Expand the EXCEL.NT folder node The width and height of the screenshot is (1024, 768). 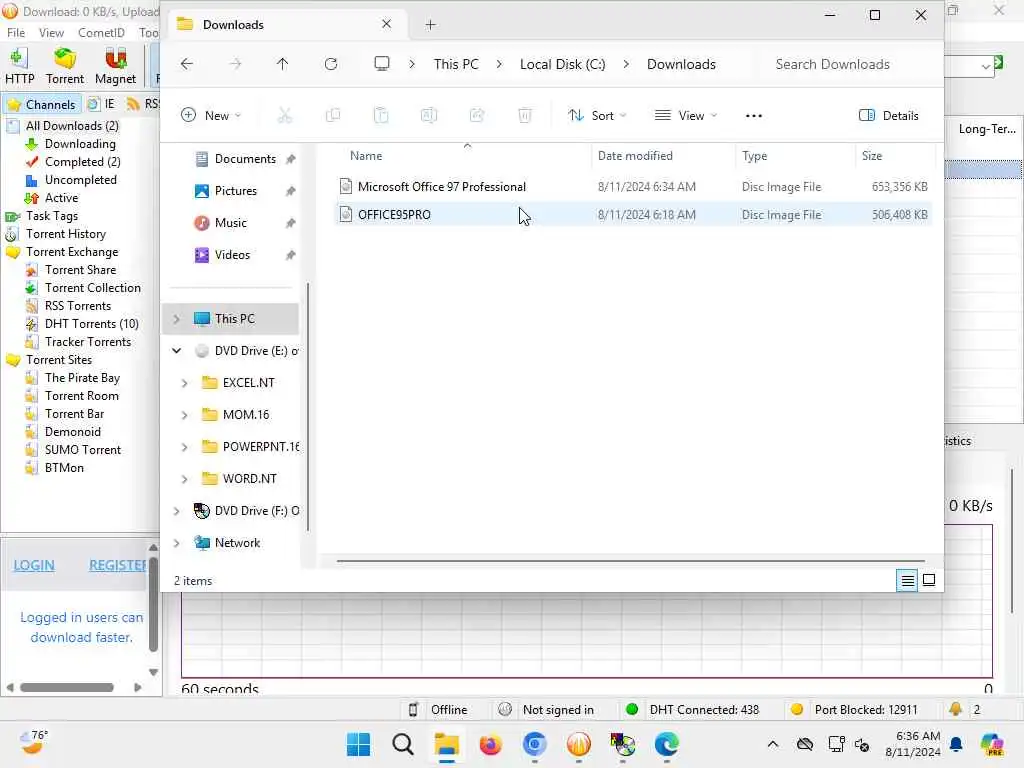pyautogui.click(x=184, y=383)
